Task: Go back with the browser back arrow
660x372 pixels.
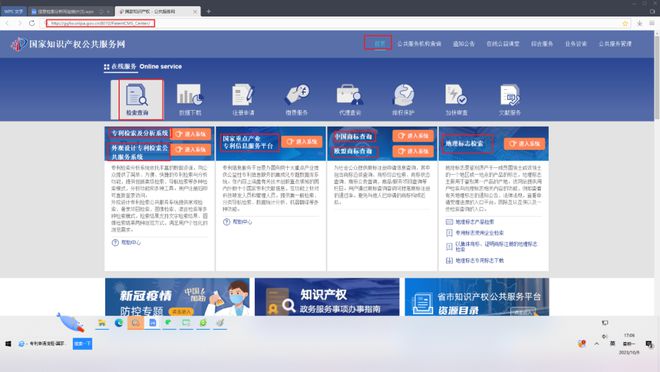Action: pos(7,23)
